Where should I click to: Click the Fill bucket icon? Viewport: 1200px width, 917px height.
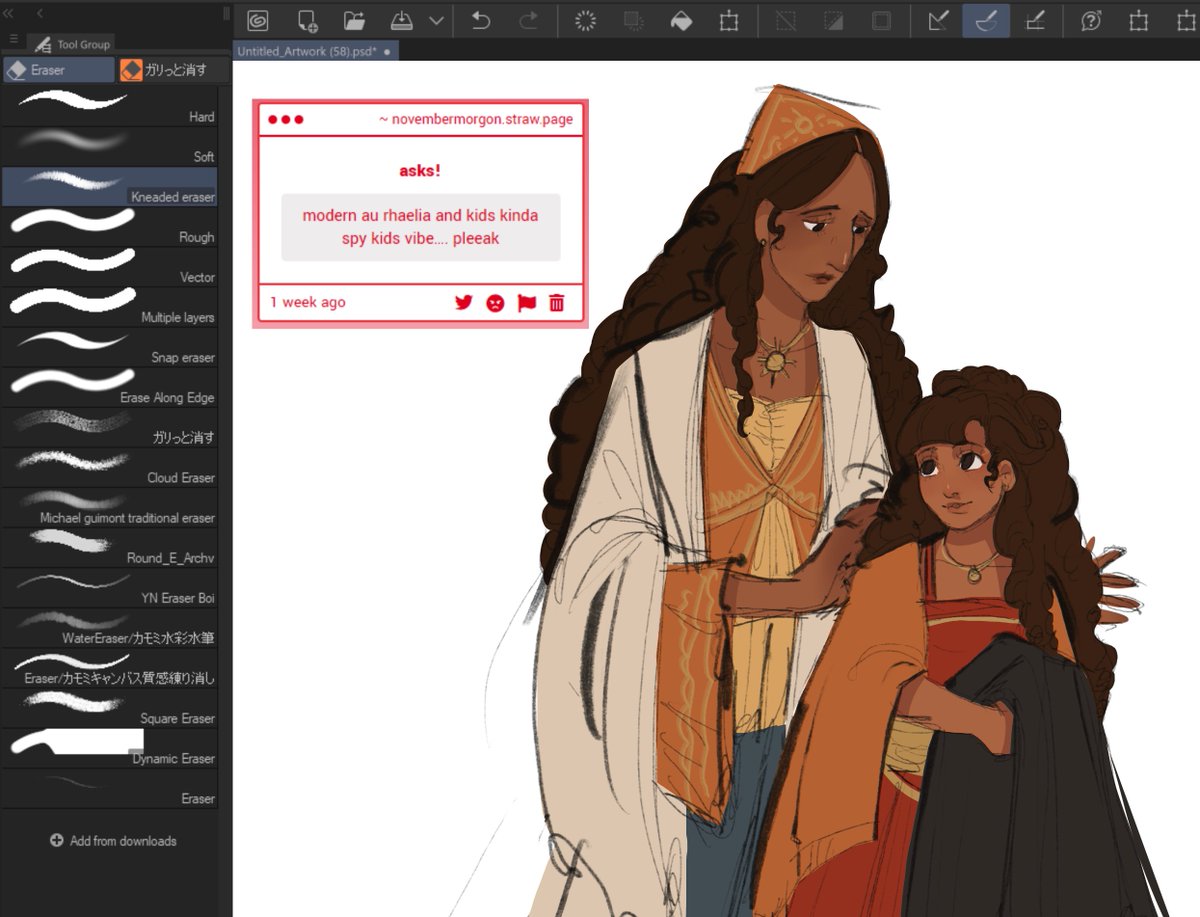[x=681, y=20]
